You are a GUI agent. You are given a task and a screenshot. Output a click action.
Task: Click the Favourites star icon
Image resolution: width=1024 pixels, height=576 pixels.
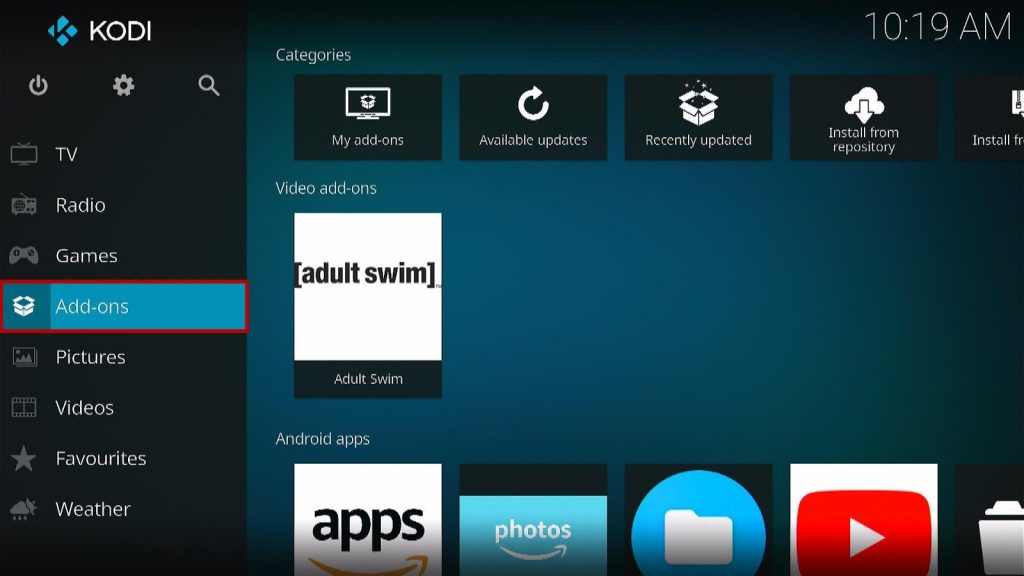[24, 458]
